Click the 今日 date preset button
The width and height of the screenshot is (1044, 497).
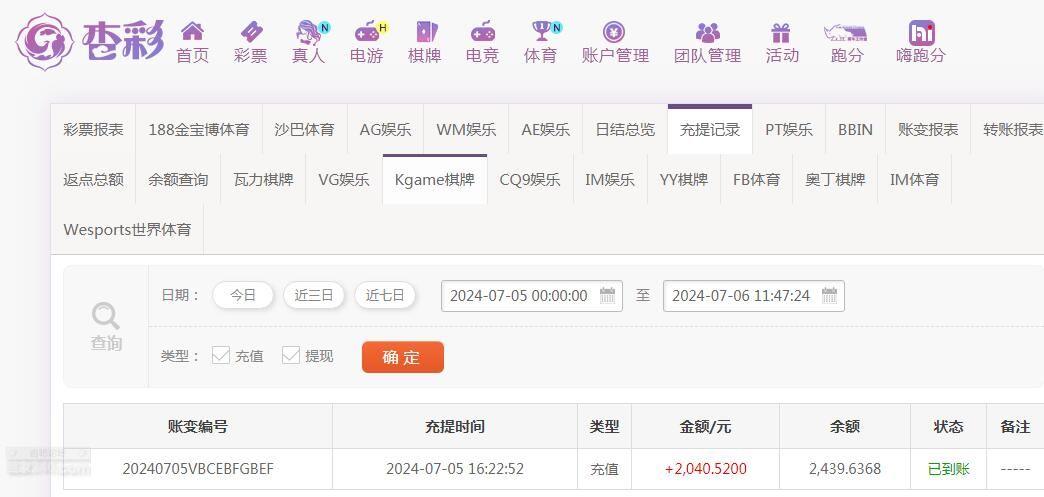click(243, 295)
